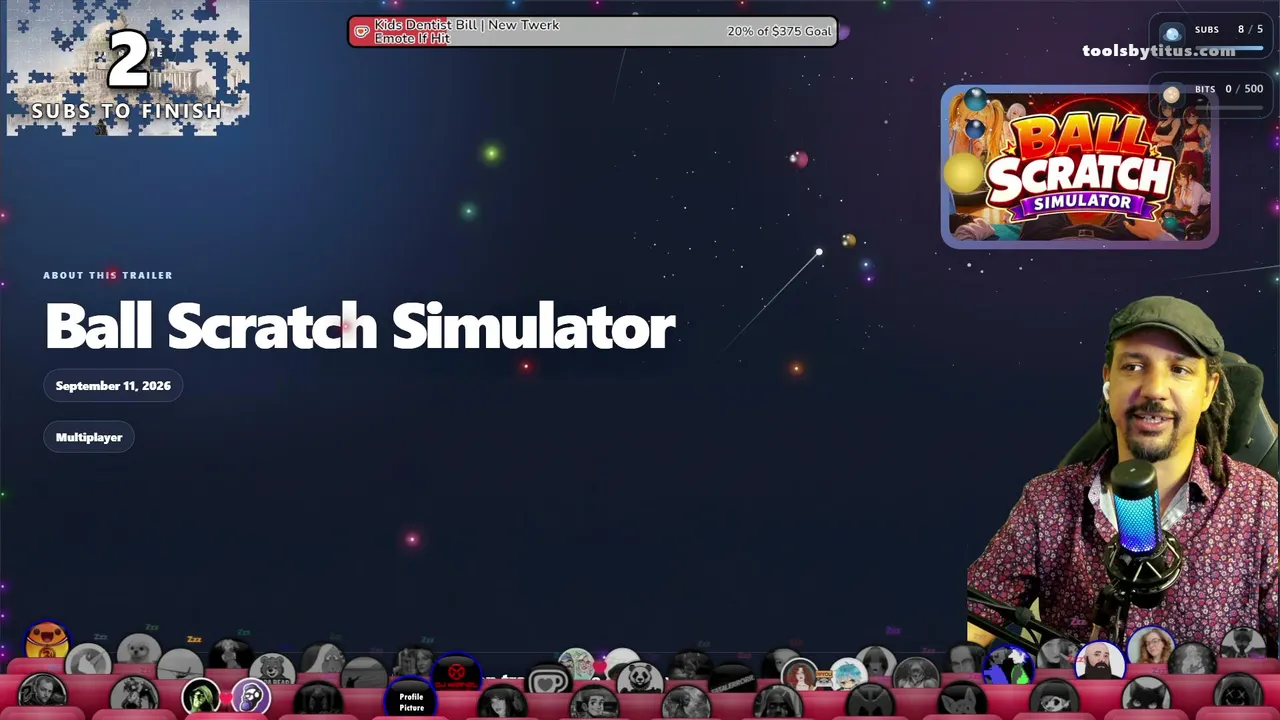This screenshot has height=720, width=1280.
Task: Click the green-haired character avatar
Action: [x=200, y=696]
